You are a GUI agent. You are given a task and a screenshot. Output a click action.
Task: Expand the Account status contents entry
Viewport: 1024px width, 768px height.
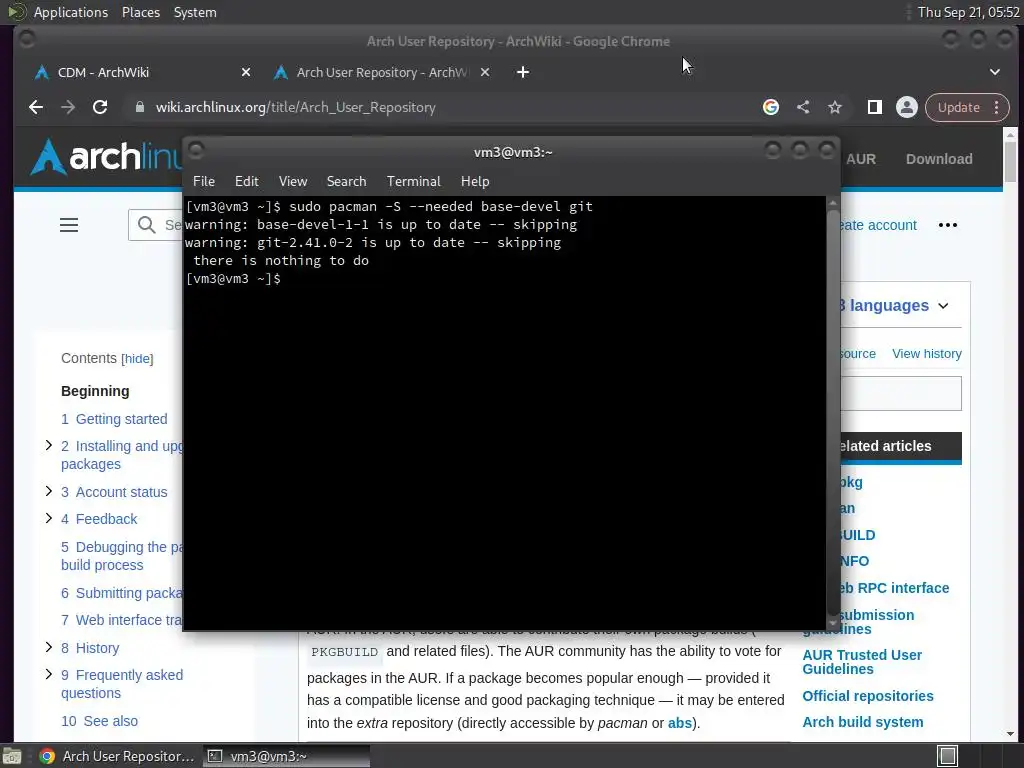pos(48,491)
